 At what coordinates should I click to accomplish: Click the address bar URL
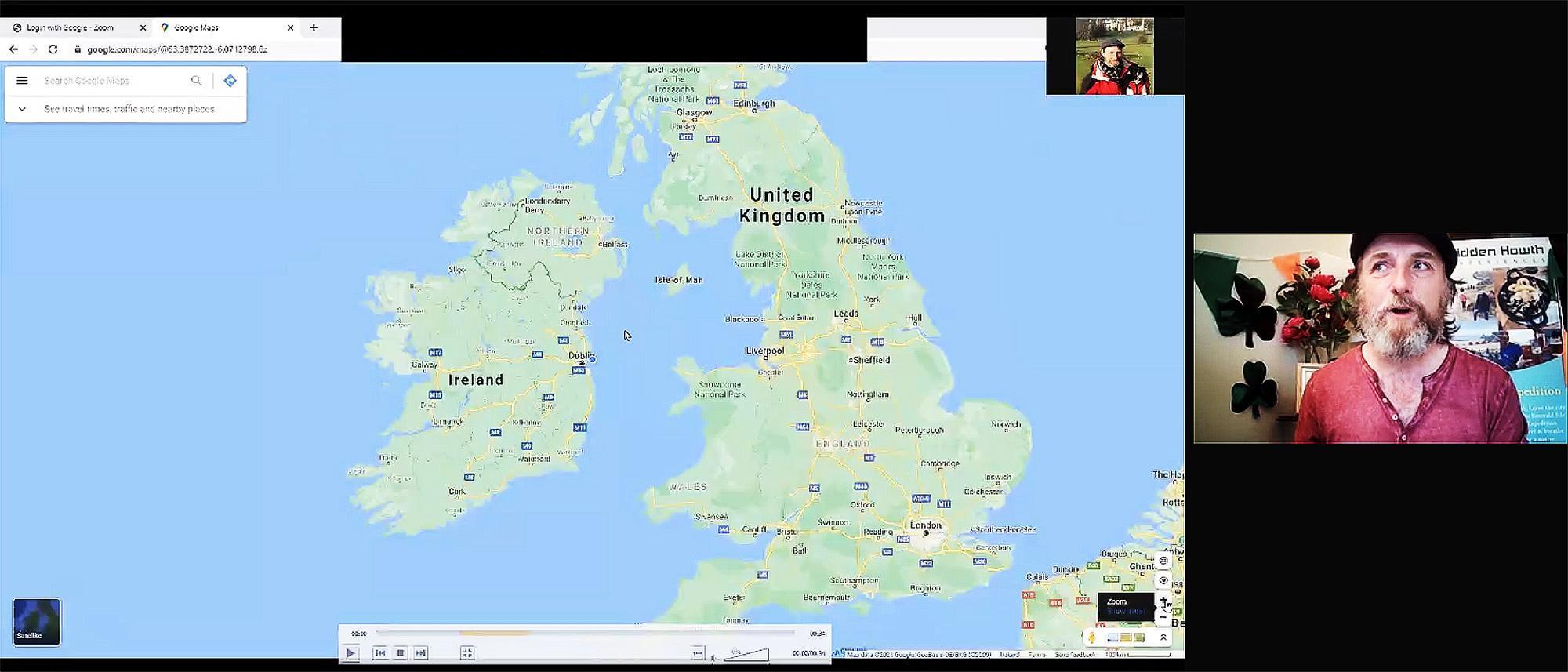point(177,49)
